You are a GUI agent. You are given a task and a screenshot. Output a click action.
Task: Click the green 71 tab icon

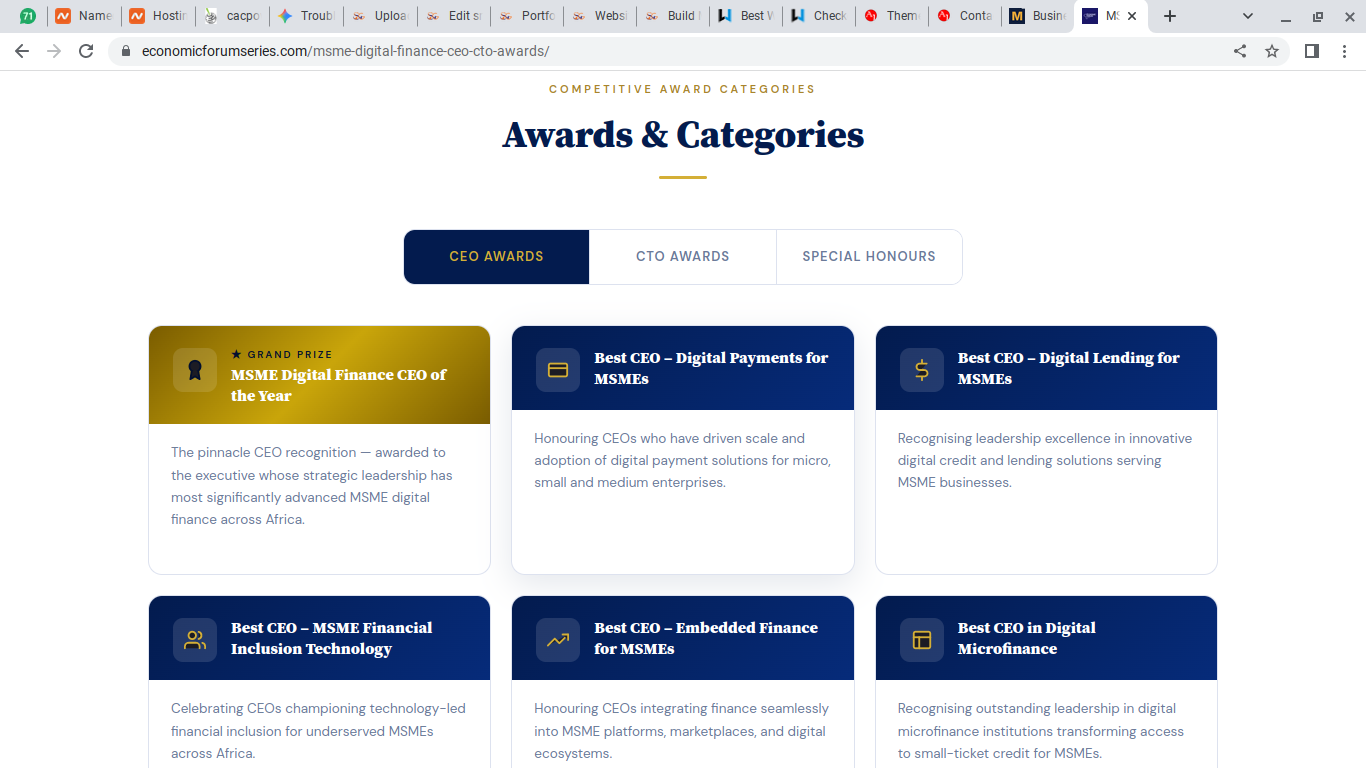pos(28,16)
